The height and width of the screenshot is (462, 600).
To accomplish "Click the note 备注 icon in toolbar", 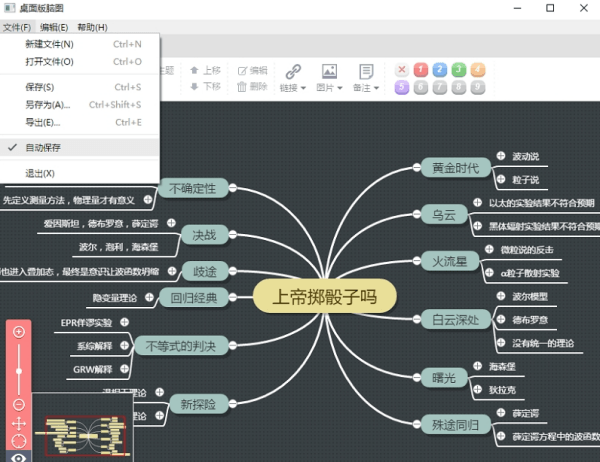I will click(366, 71).
